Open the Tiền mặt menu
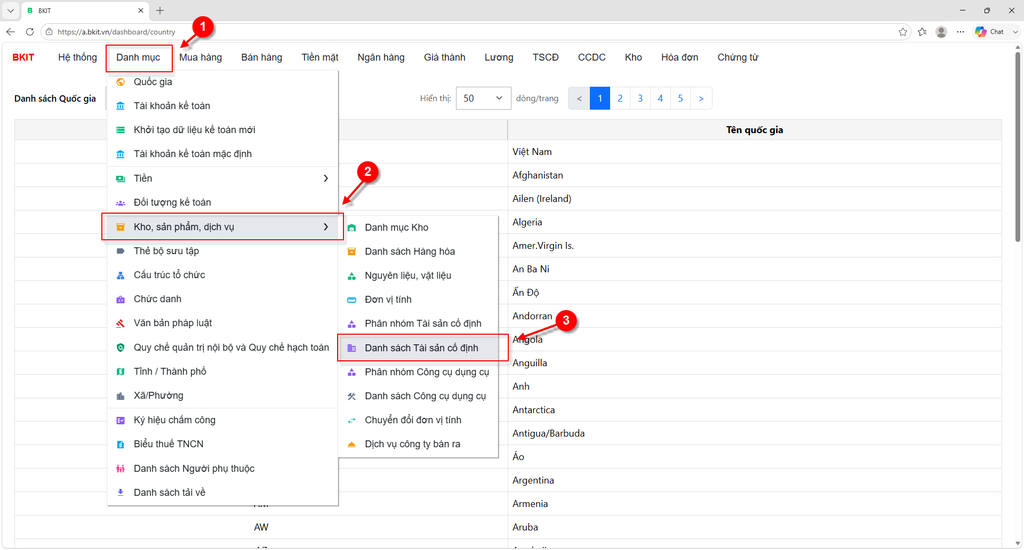Screen dimensions: 1024x550 [x=320, y=57]
